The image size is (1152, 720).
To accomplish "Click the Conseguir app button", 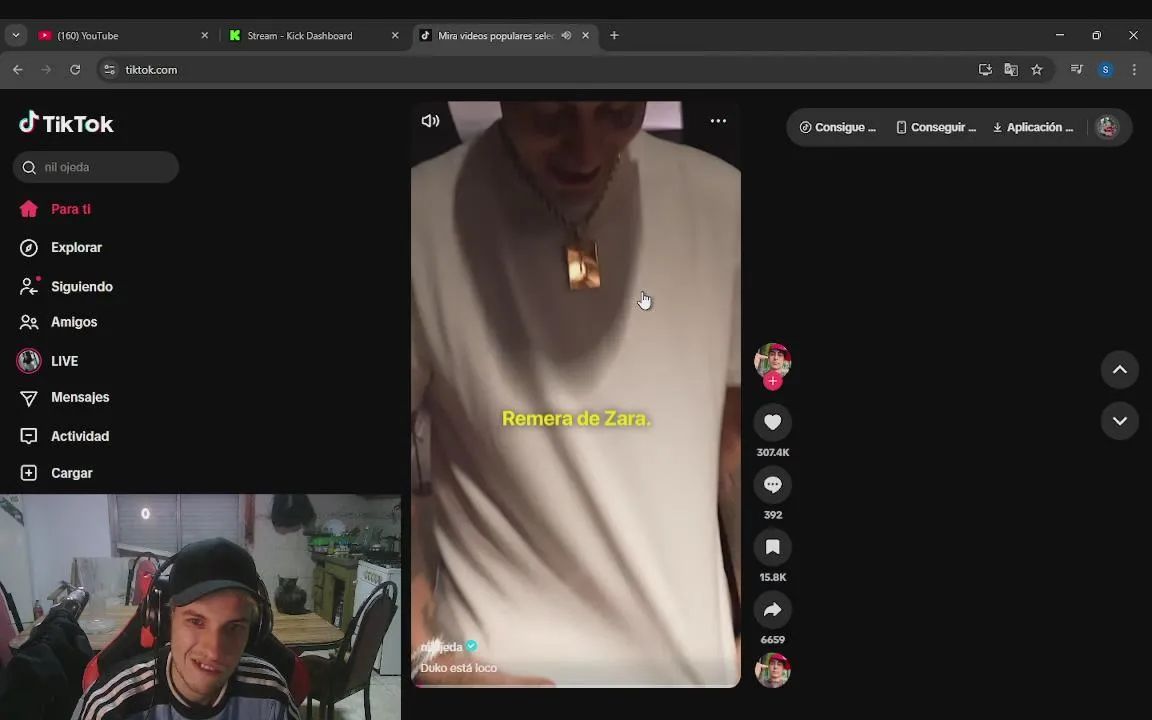I will pyautogui.click(x=936, y=127).
